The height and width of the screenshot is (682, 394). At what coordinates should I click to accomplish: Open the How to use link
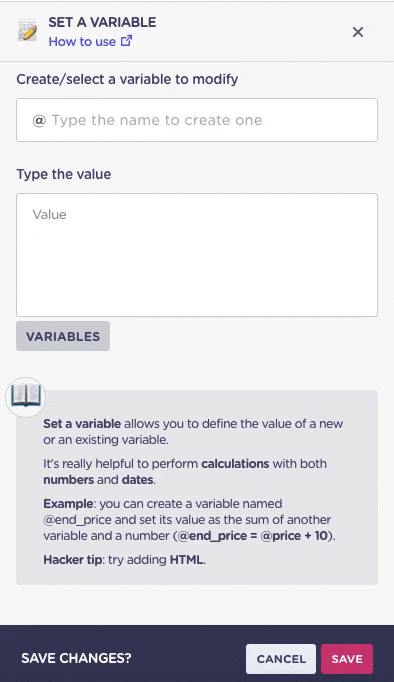click(82, 41)
